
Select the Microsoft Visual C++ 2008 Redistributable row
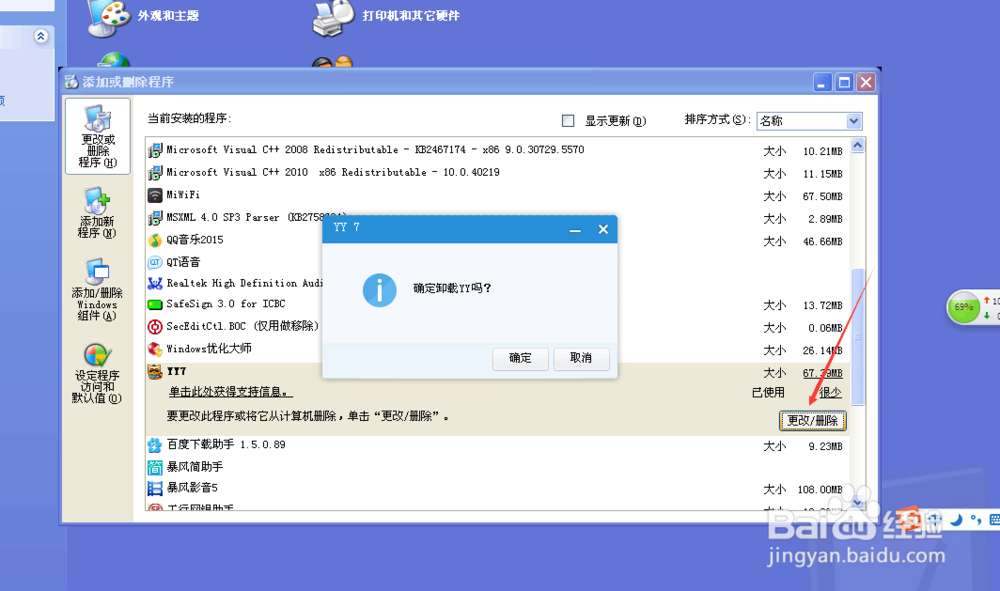tap(497, 150)
